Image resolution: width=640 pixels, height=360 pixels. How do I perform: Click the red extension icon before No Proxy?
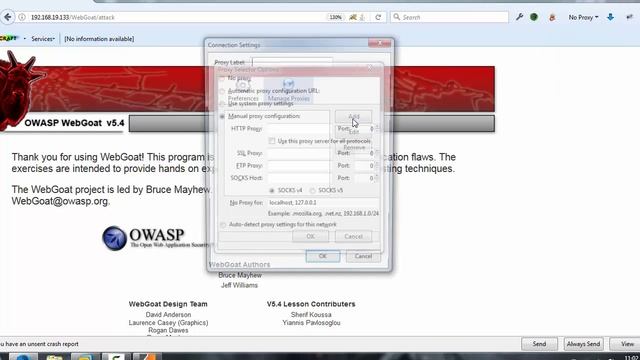click(552, 18)
